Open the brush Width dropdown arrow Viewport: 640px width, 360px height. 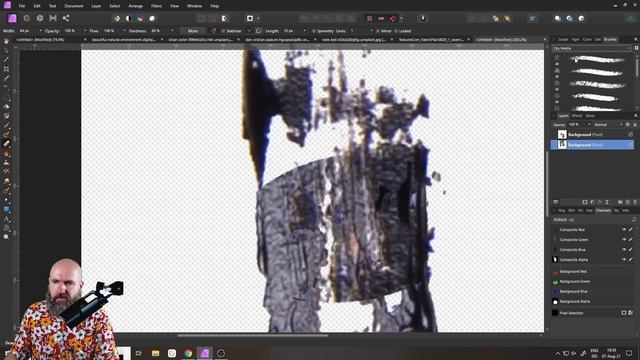[40, 31]
